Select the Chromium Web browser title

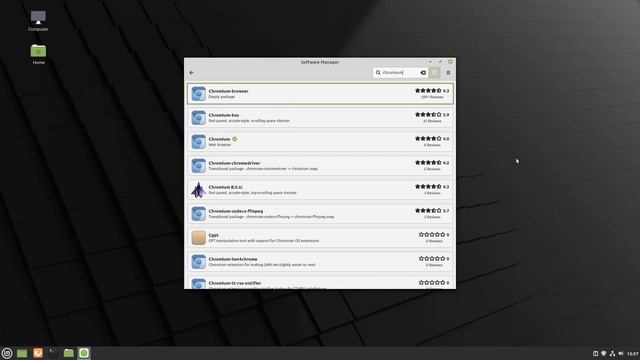pyautogui.click(x=219, y=139)
